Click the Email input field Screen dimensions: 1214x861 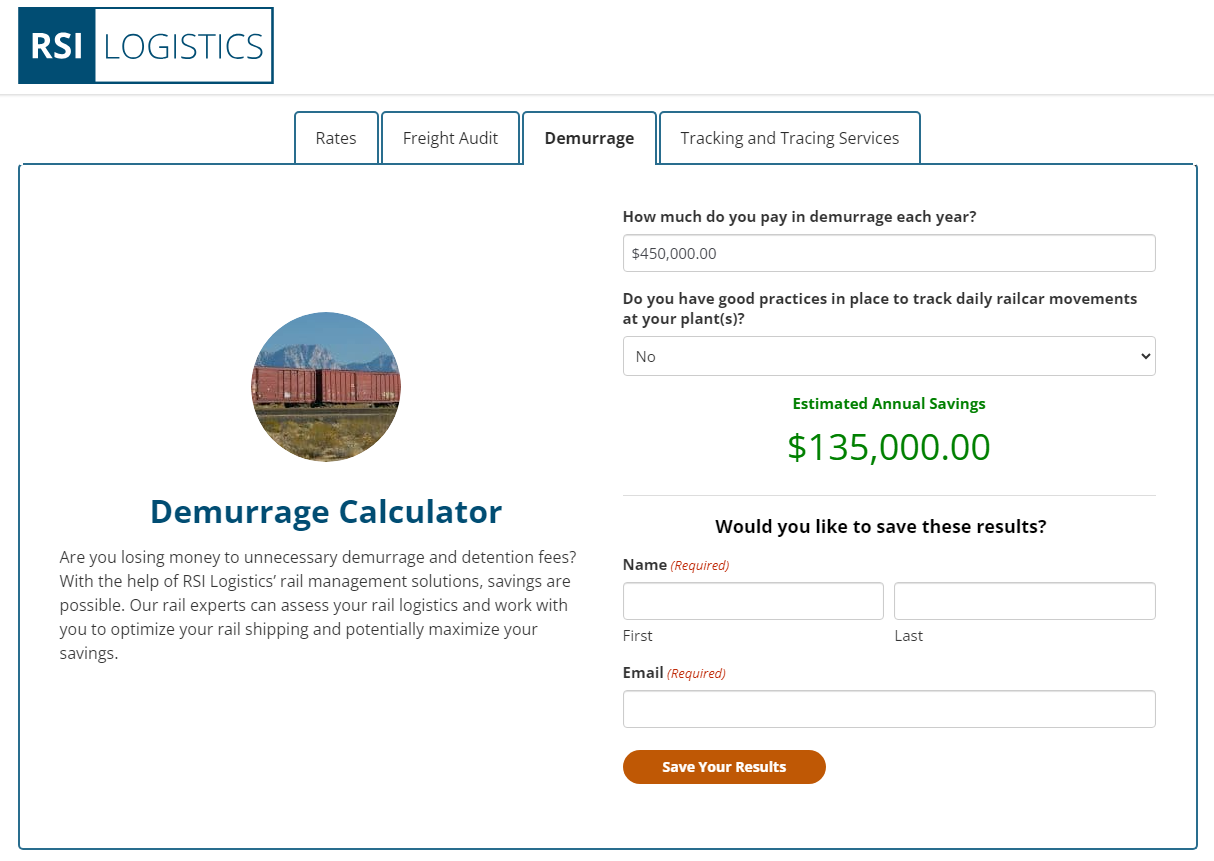pyautogui.click(x=889, y=709)
